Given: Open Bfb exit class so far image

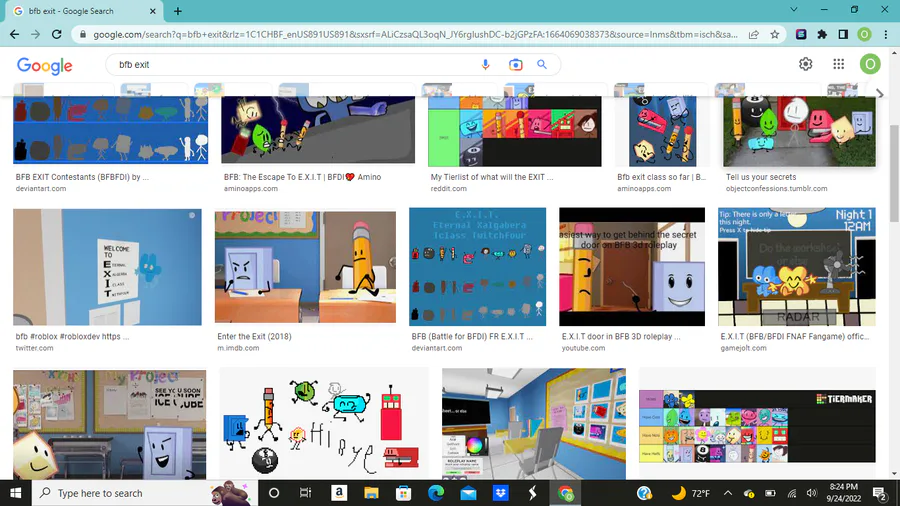Looking at the screenshot, I should tap(662, 131).
